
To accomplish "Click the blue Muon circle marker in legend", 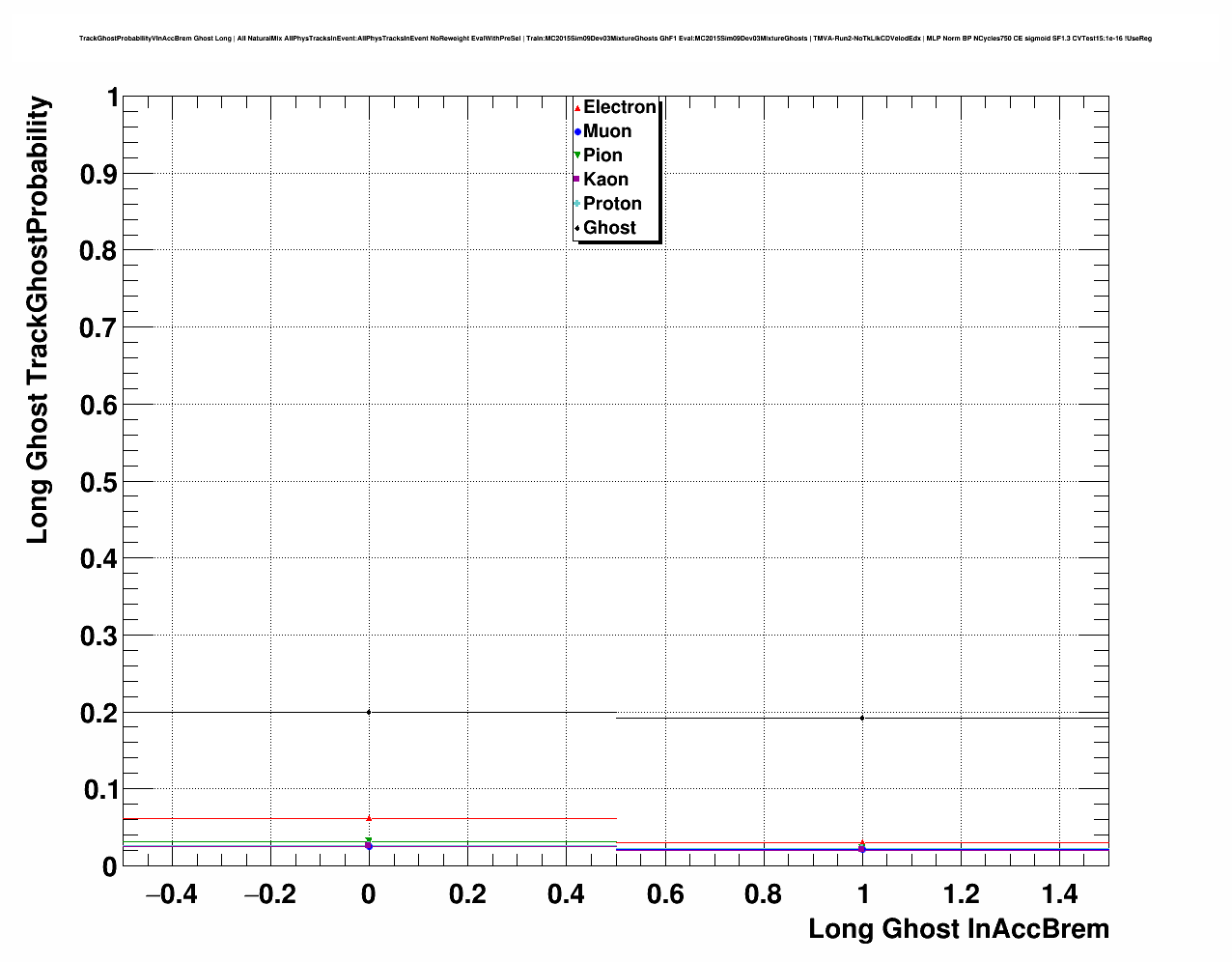I will (577, 131).
